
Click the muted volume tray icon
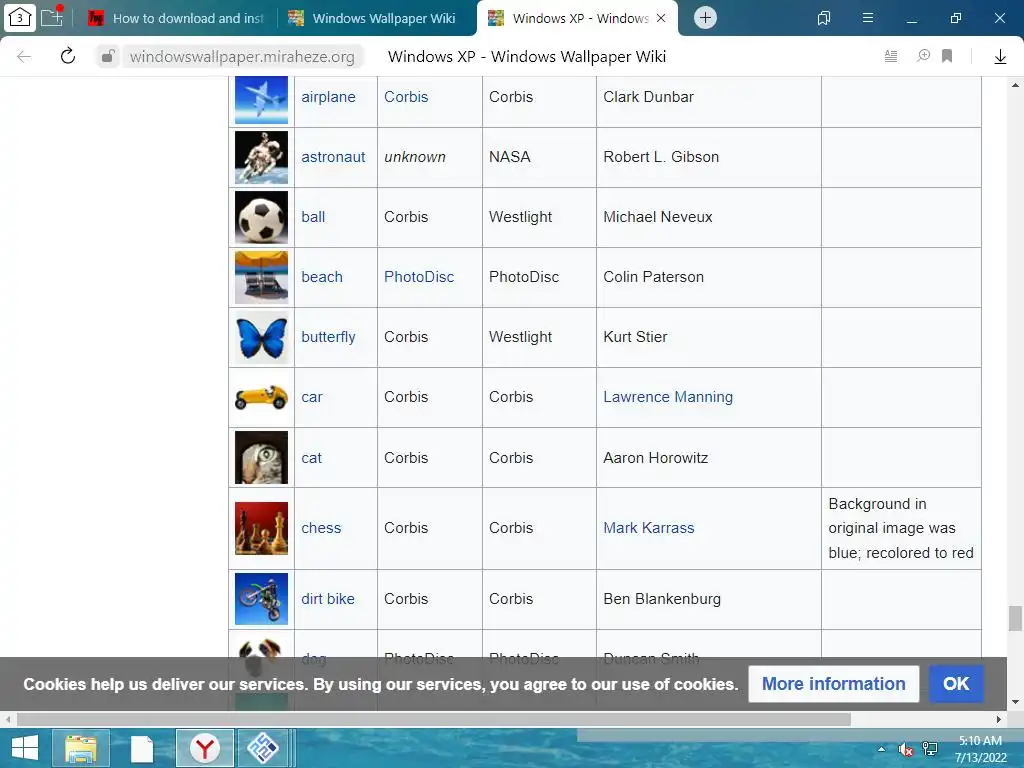905,749
